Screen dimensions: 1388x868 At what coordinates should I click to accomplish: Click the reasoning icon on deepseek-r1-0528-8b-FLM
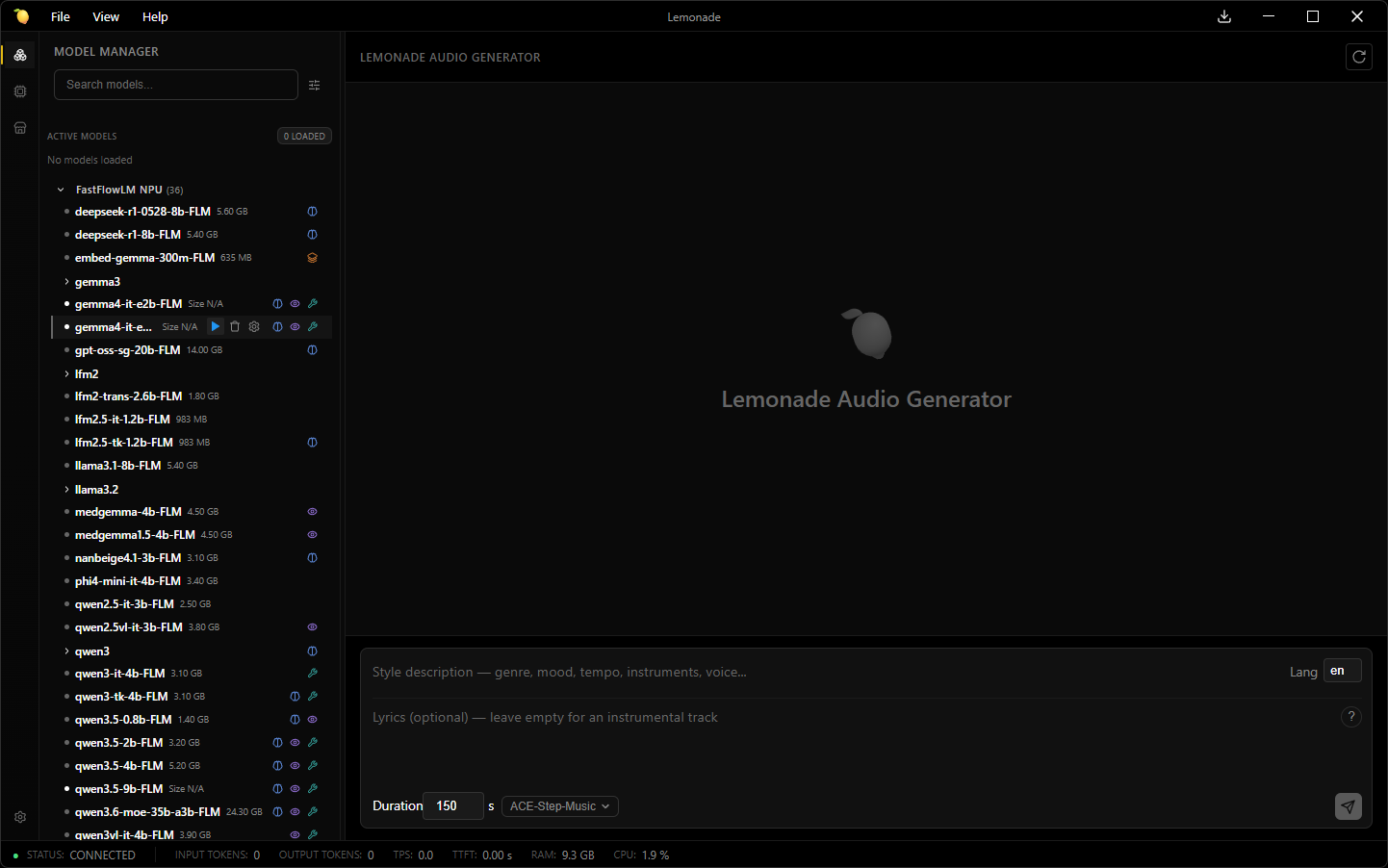[x=312, y=212]
